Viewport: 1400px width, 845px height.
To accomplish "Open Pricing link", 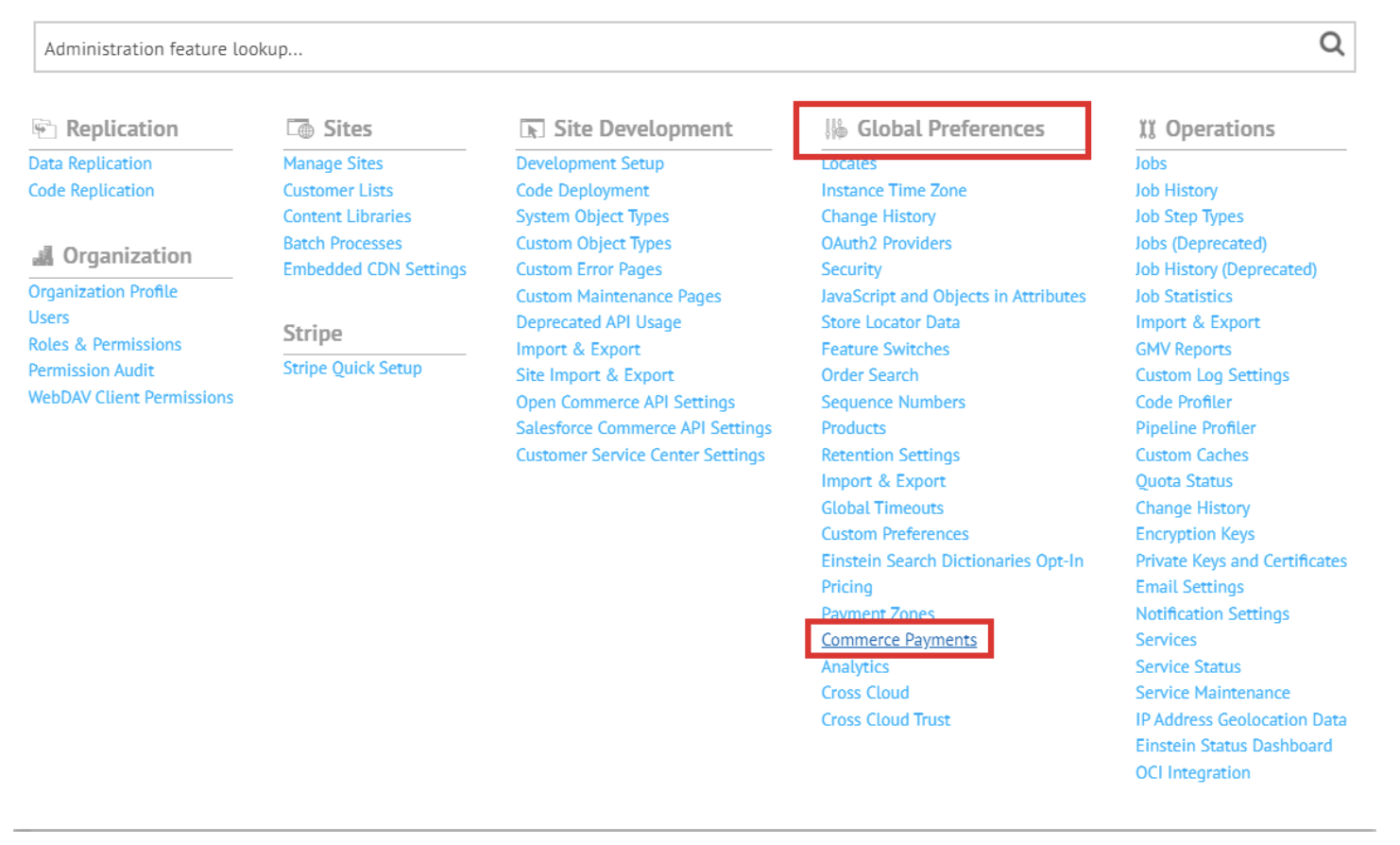I will click(846, 587).
